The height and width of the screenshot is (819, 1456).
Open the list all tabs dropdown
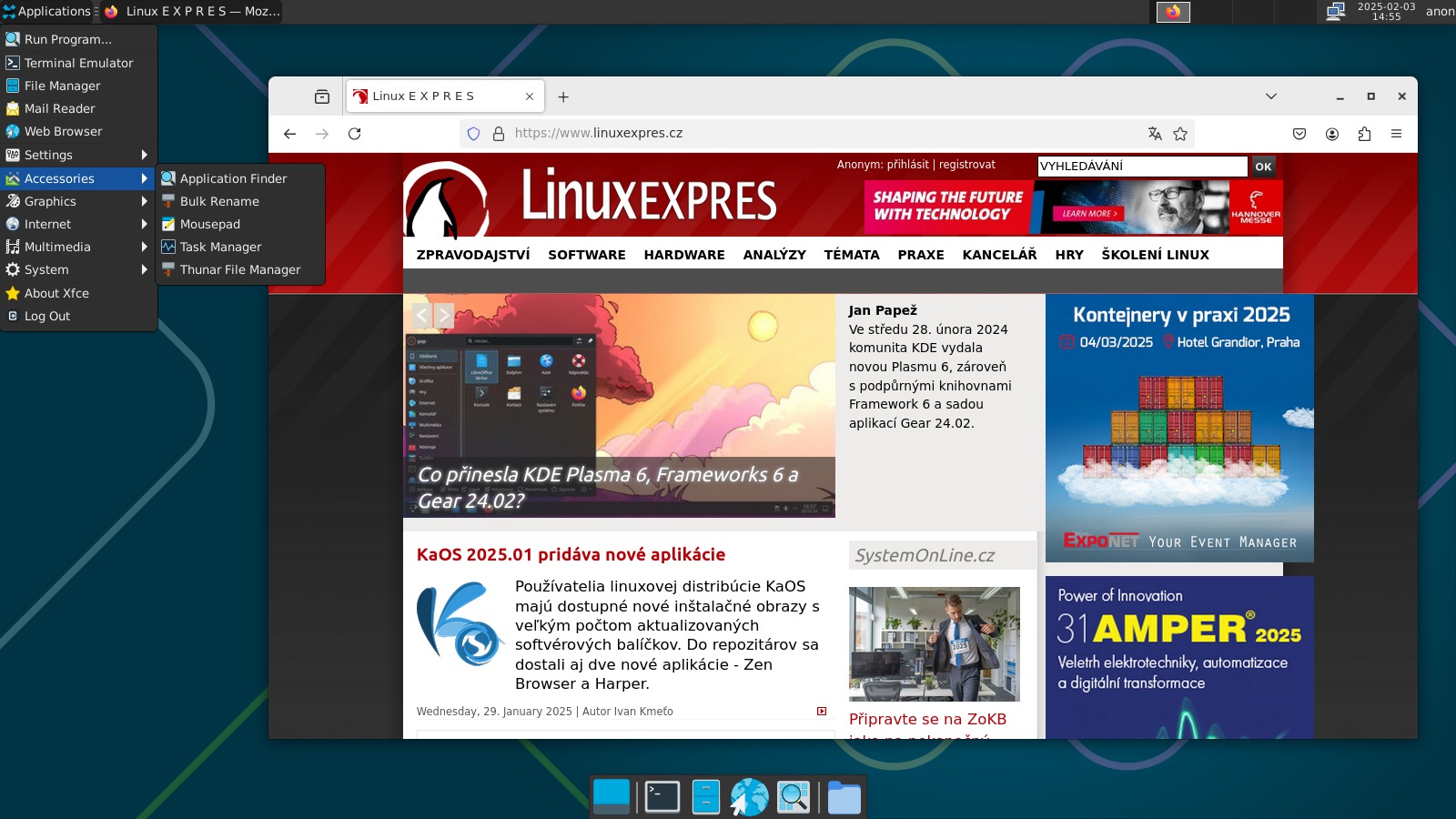(1271, 96)
